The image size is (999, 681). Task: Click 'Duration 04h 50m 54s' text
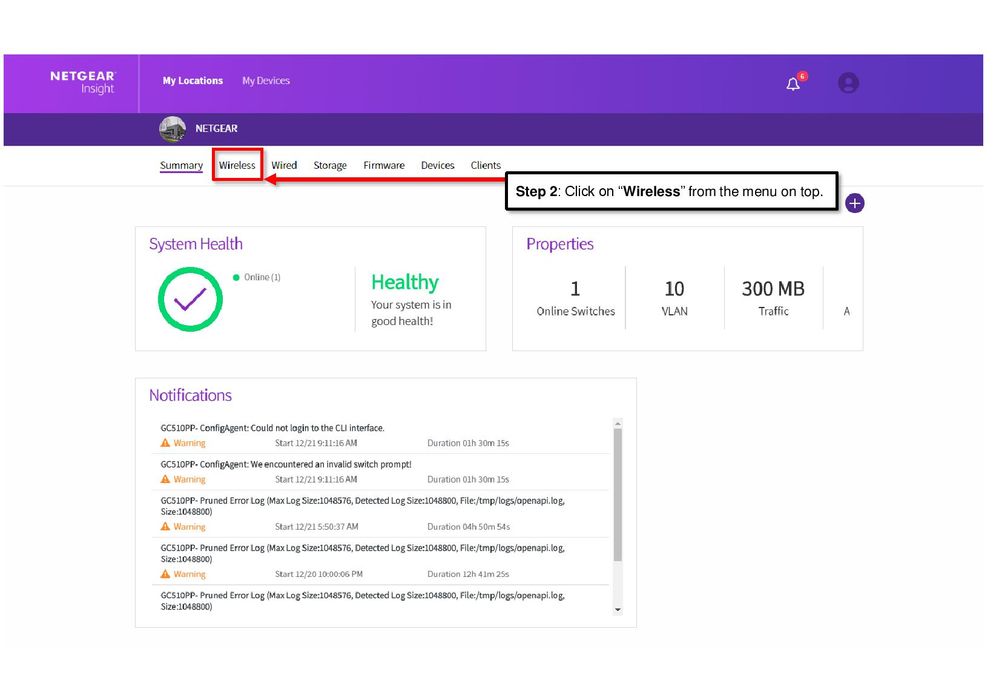tap(468, 527)
